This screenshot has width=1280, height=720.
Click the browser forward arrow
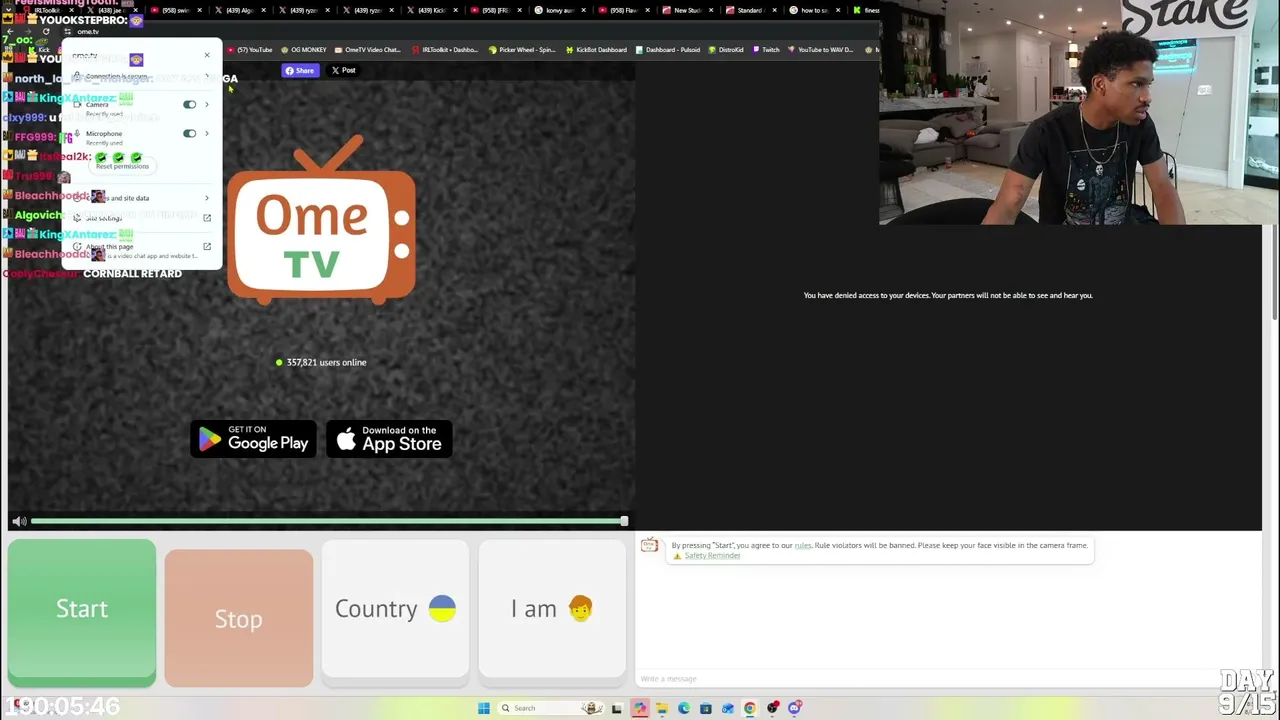[x=30, y=32]
